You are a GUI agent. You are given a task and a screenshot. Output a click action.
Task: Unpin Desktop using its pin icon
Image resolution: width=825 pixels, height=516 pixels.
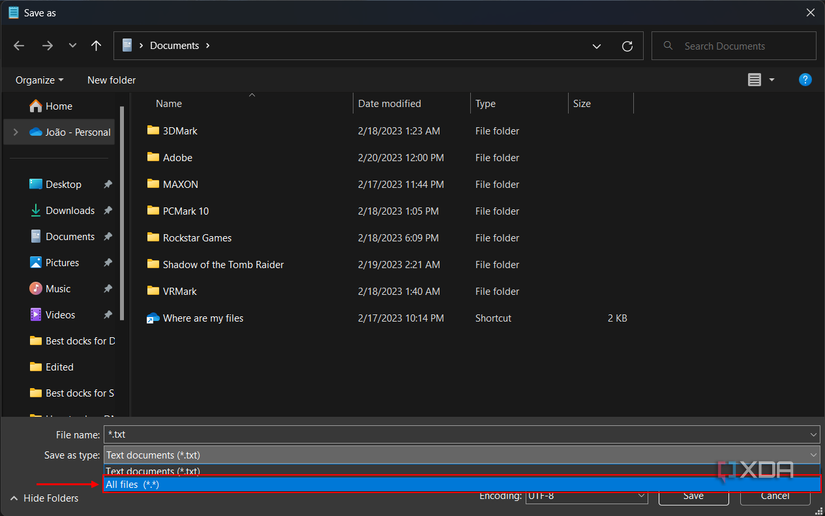click(x=108, y=184)
